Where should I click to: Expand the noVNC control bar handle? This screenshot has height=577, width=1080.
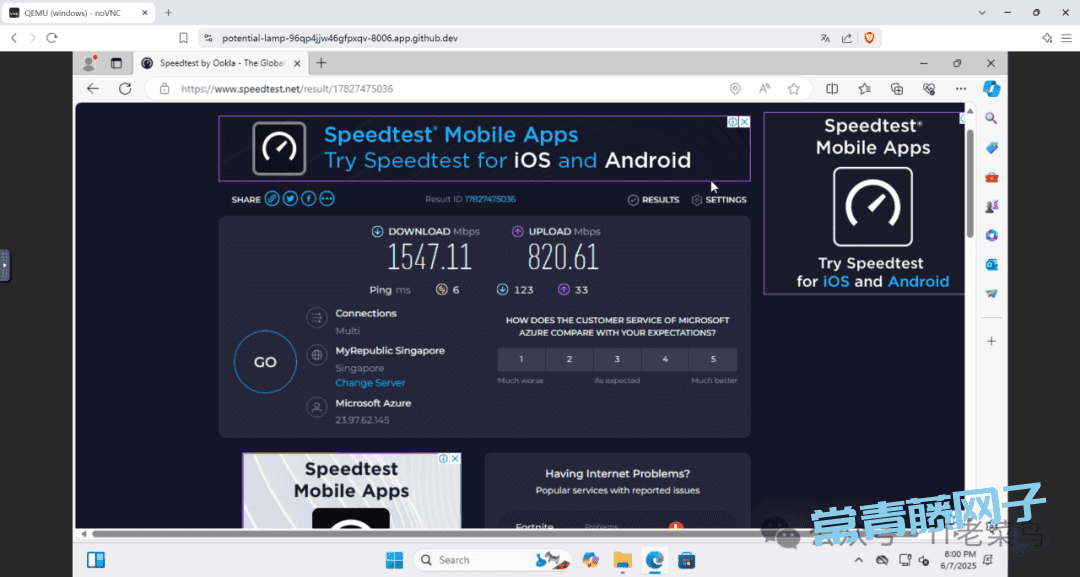[x=5, y=266]
